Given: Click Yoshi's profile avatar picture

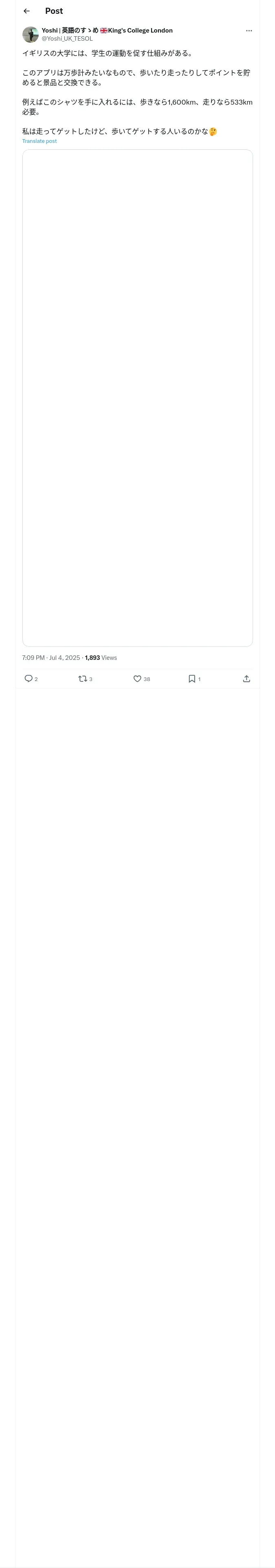Looking at the screenshot, I should pyautogui.click(x=31, y=34).
